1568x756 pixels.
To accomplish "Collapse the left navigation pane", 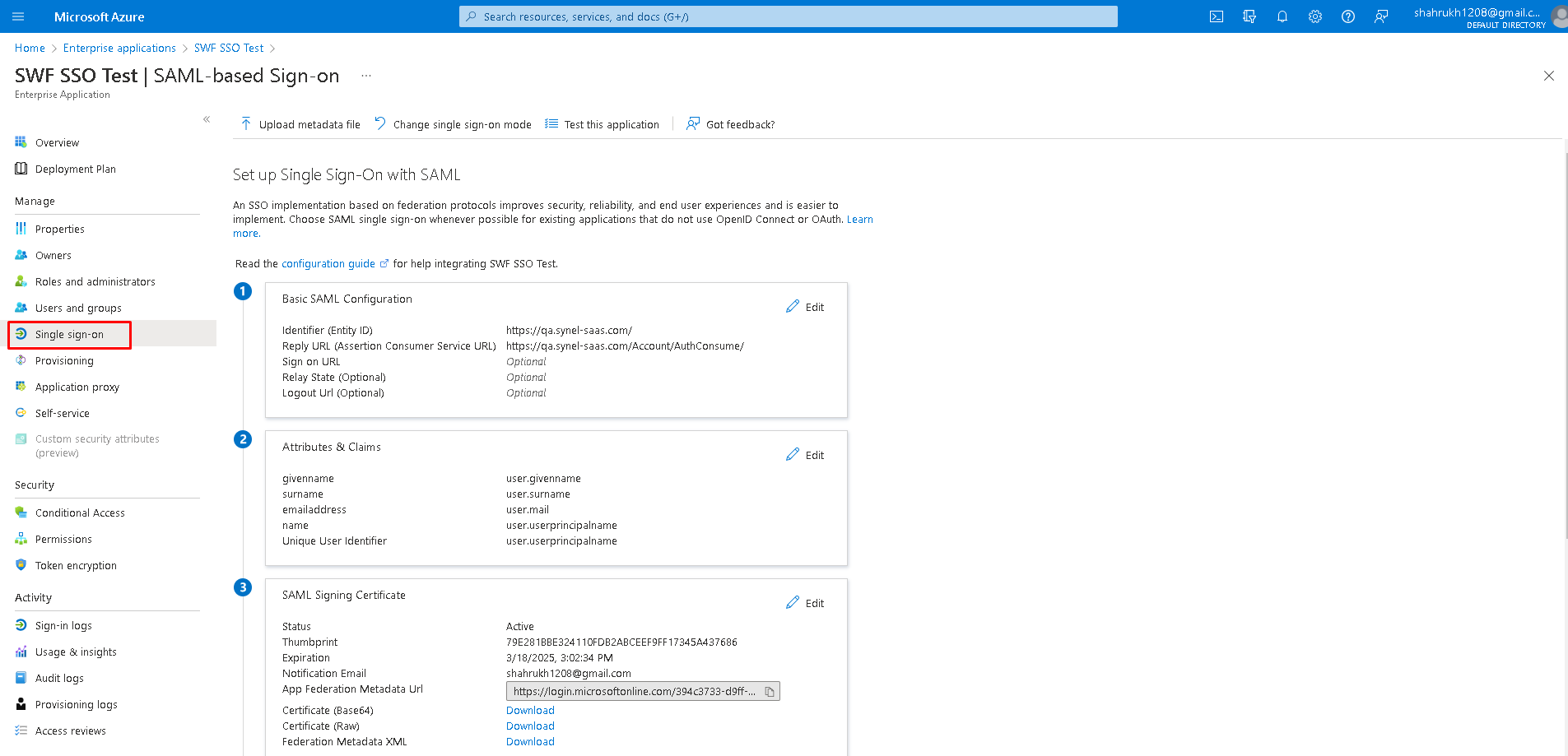I will (x=207, y=119).
